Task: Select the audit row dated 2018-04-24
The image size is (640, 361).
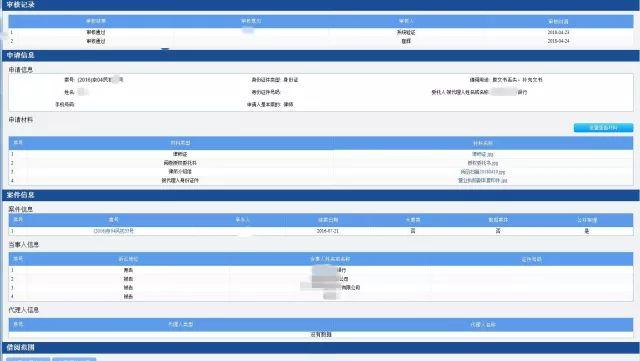Action: pos(321,41)
